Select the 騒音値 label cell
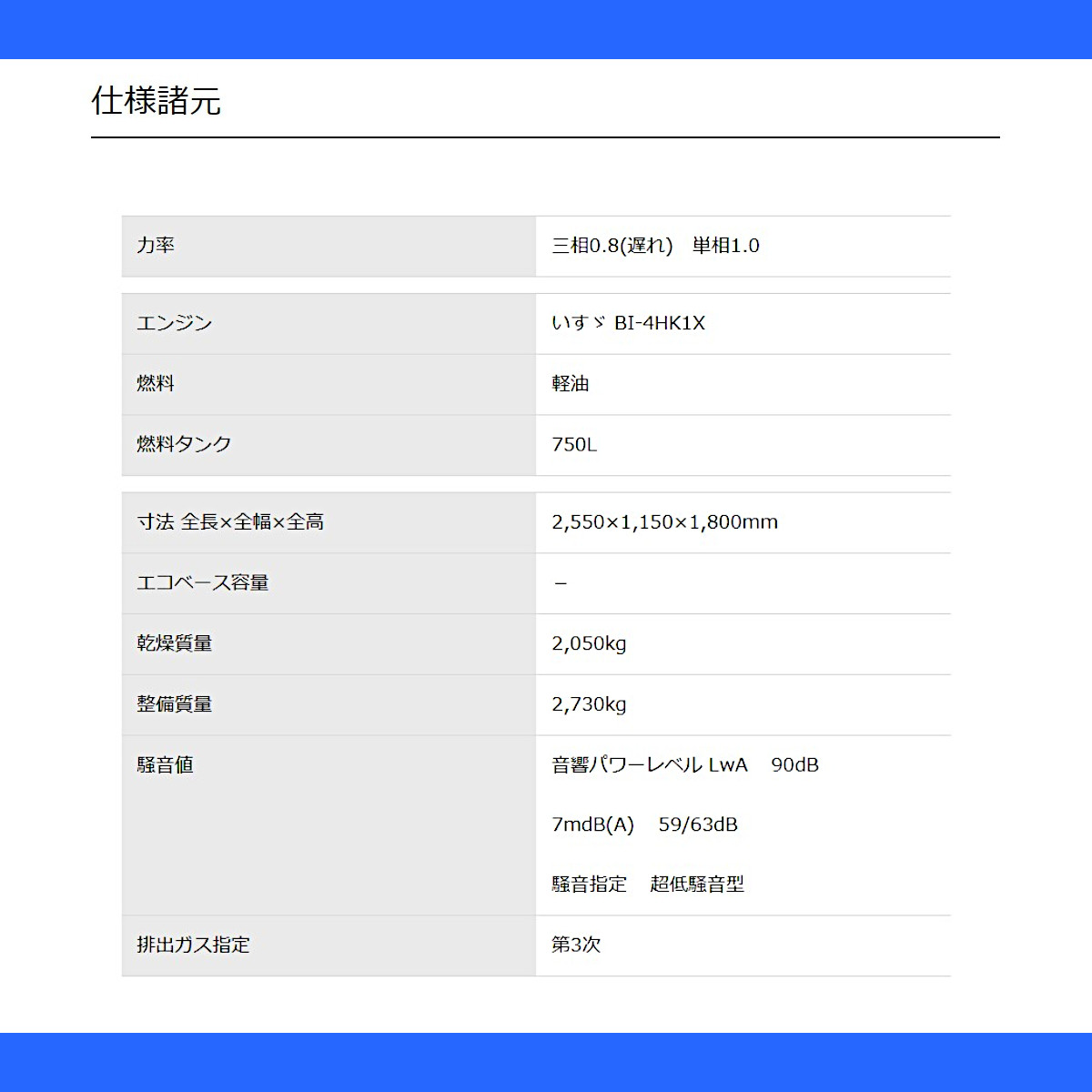The width and height of the screenshot is (1092, 1092). 329,825
